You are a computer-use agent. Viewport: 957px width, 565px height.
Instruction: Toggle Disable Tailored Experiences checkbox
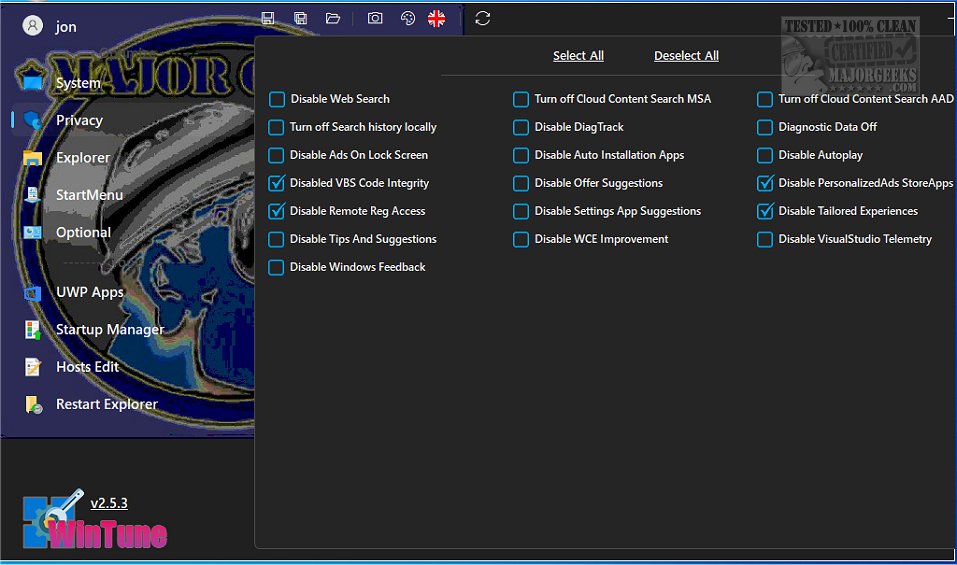coord(765,211)
